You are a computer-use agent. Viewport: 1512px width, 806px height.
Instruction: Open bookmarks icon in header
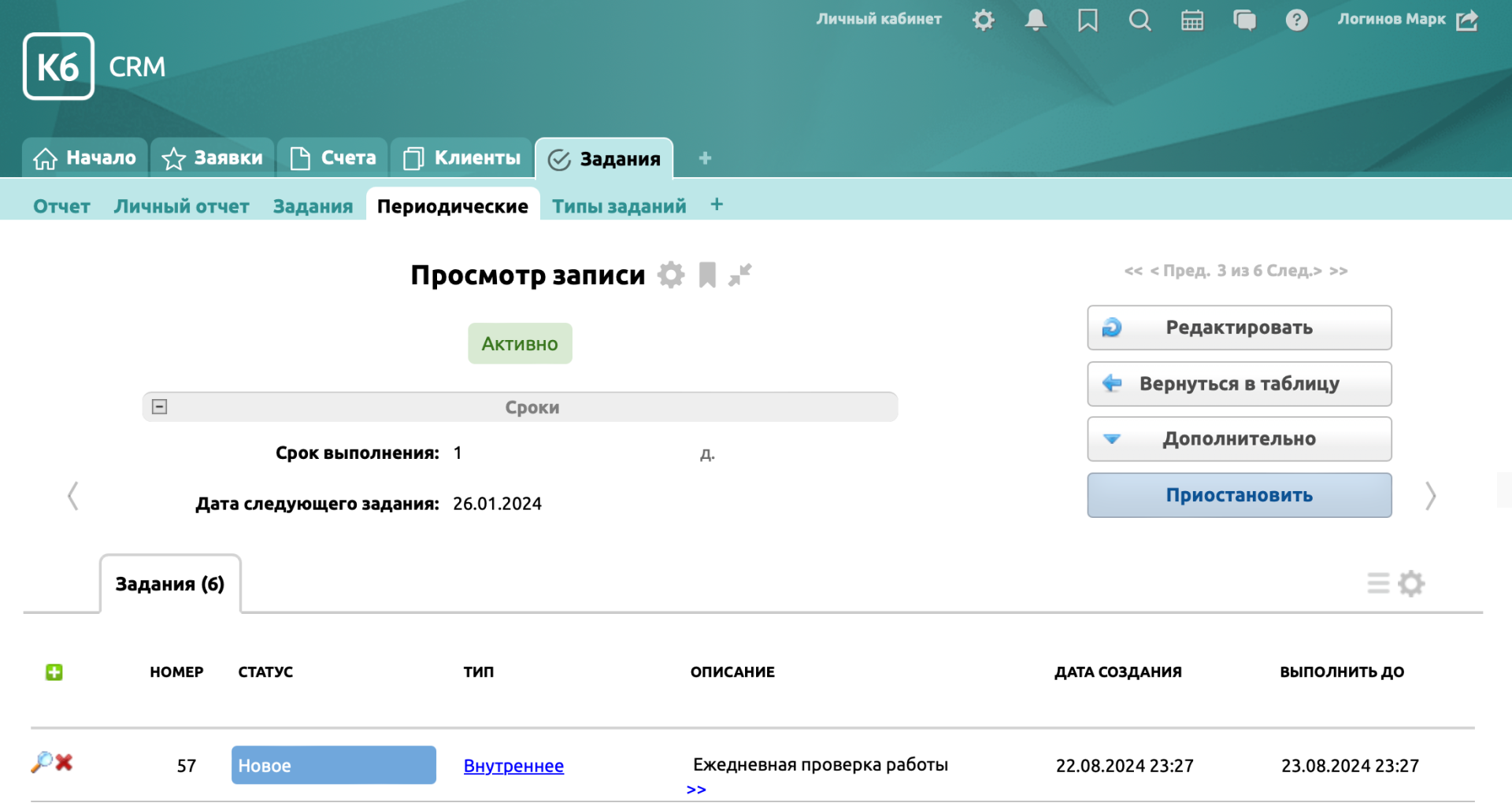[x=1088, y=20]
